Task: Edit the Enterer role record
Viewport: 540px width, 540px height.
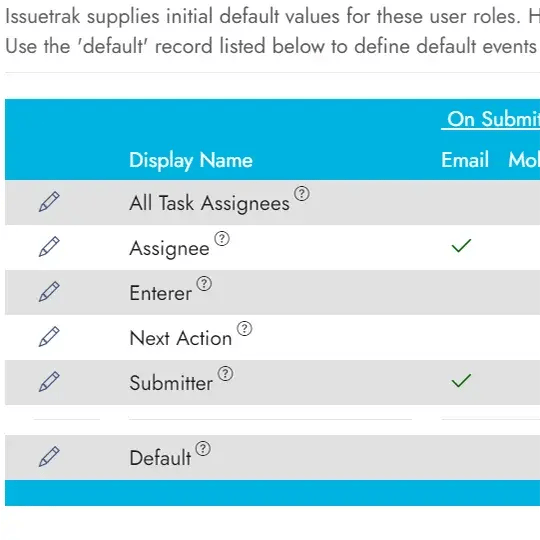Action: click(49, 292)
